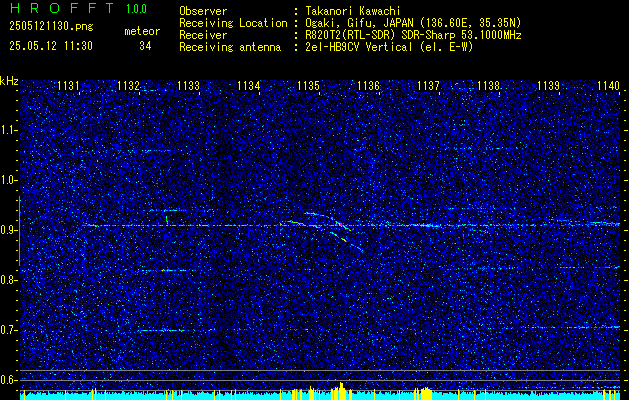Image resolution: width=629 pixels, height=400 pixels.
Task: Click the 1133 time marker
Action: coord(188,85)
